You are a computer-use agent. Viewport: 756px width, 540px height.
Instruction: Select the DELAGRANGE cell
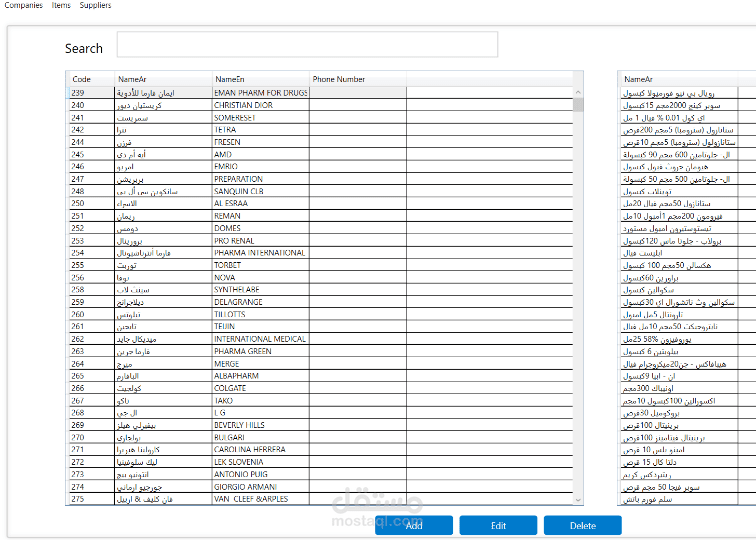(x=261, y=302)
